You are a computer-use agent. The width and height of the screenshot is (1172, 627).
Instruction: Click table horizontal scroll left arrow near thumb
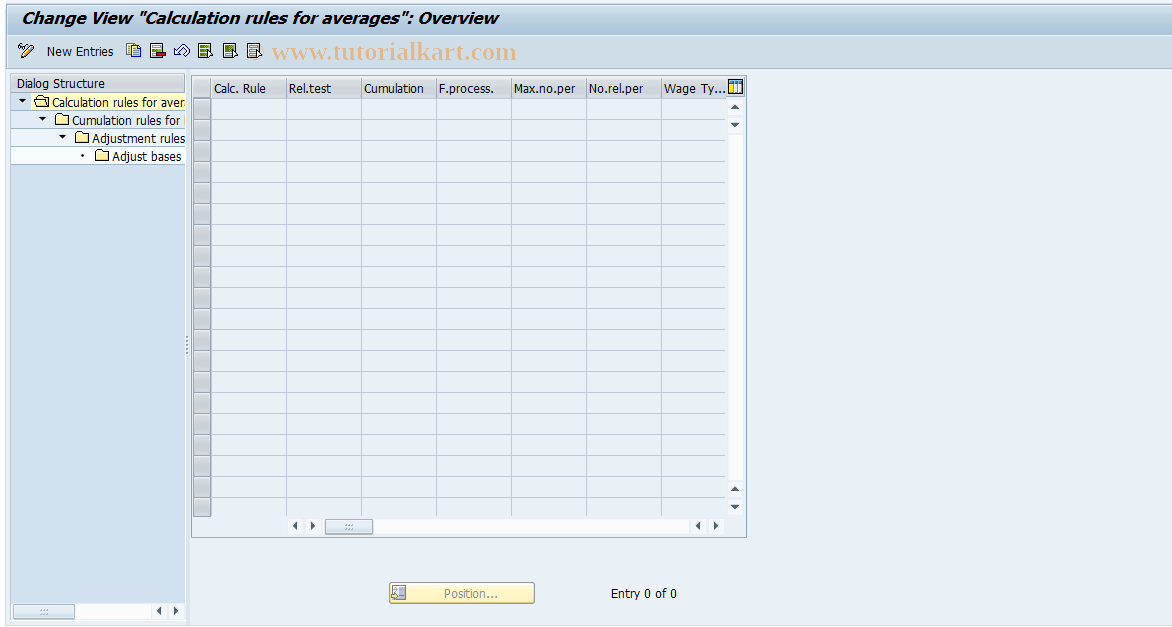[x=294, y=526]
